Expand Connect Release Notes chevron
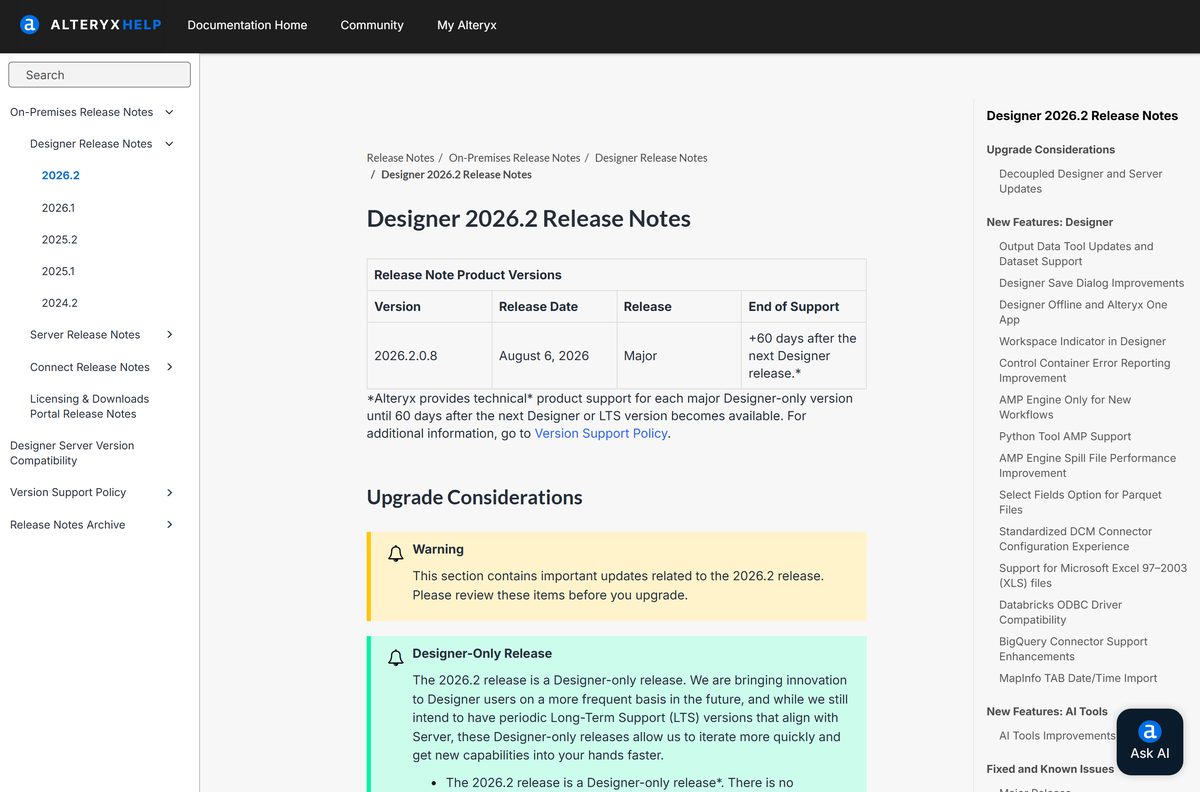 (x=169, y=367)
